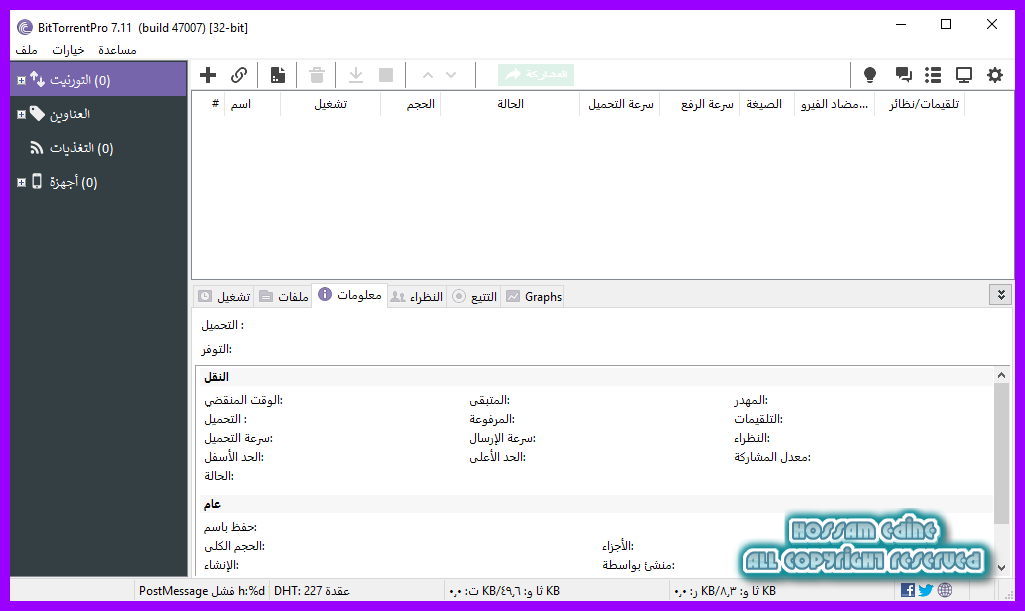Click the download speed status entry ت:
The height and width of the screenshot is (611, 1025).
pos(504,591)
